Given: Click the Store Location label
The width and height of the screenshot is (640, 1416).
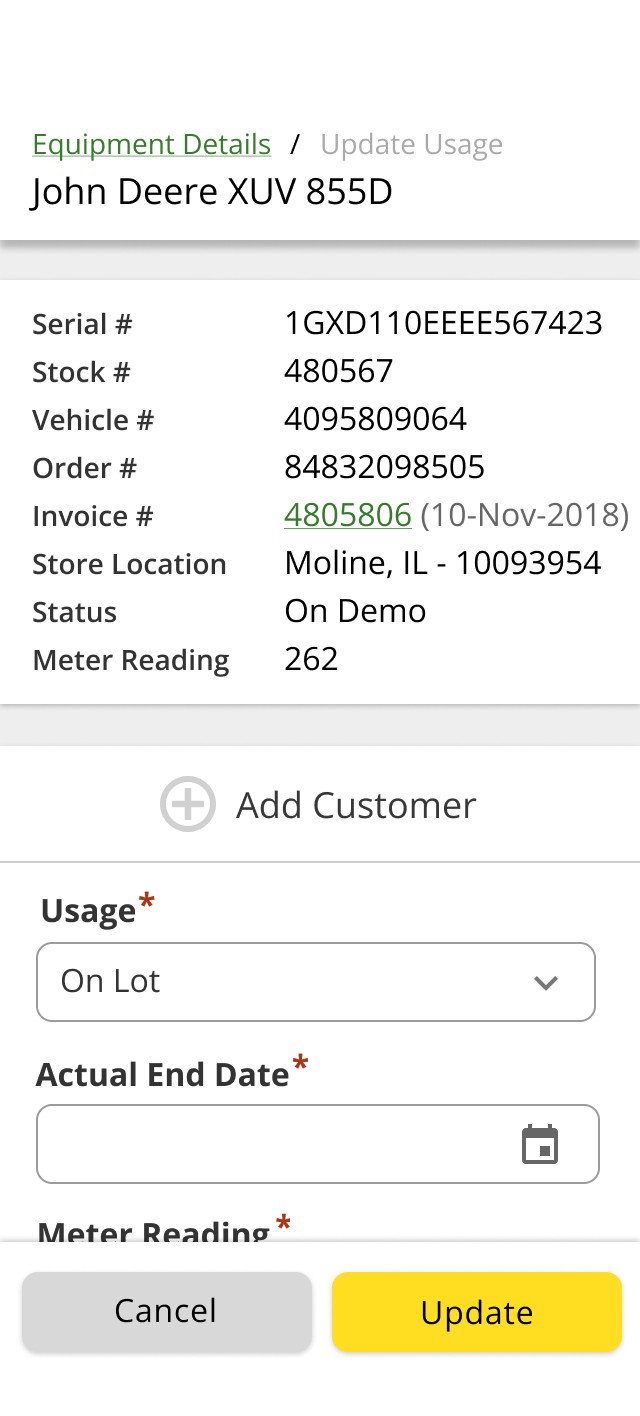Looking at the screenshot, I should tap(129, 564).
